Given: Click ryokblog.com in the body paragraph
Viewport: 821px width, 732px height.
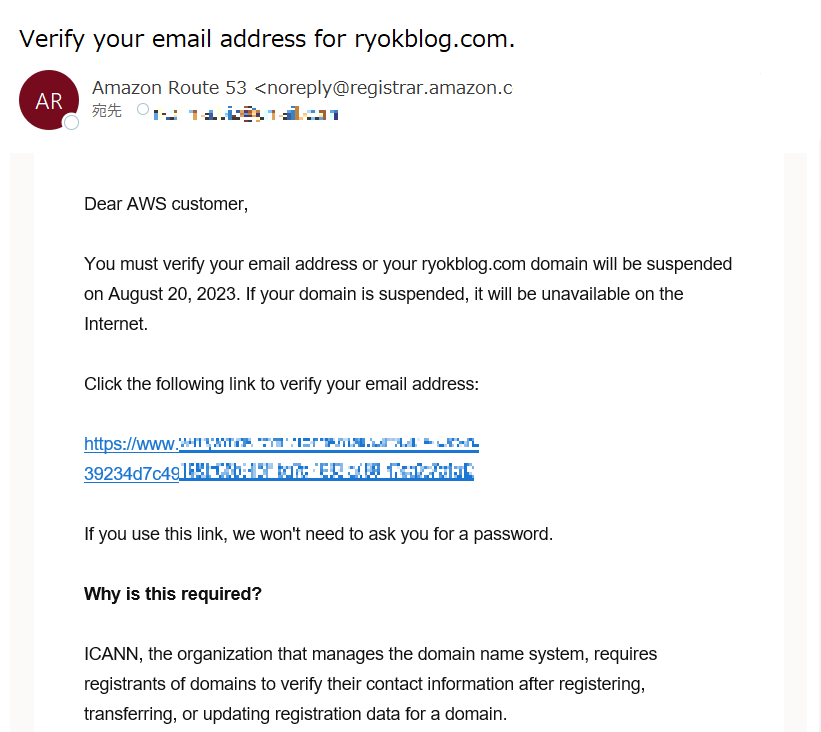Looking at the screenshot, I should pos(473,264).
